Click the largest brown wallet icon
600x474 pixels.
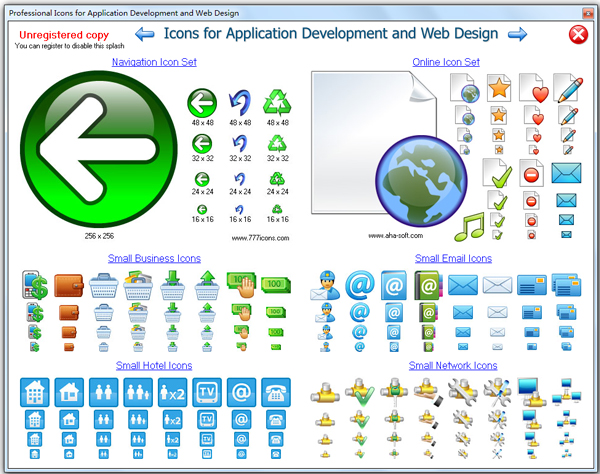(x=68, y=285)
